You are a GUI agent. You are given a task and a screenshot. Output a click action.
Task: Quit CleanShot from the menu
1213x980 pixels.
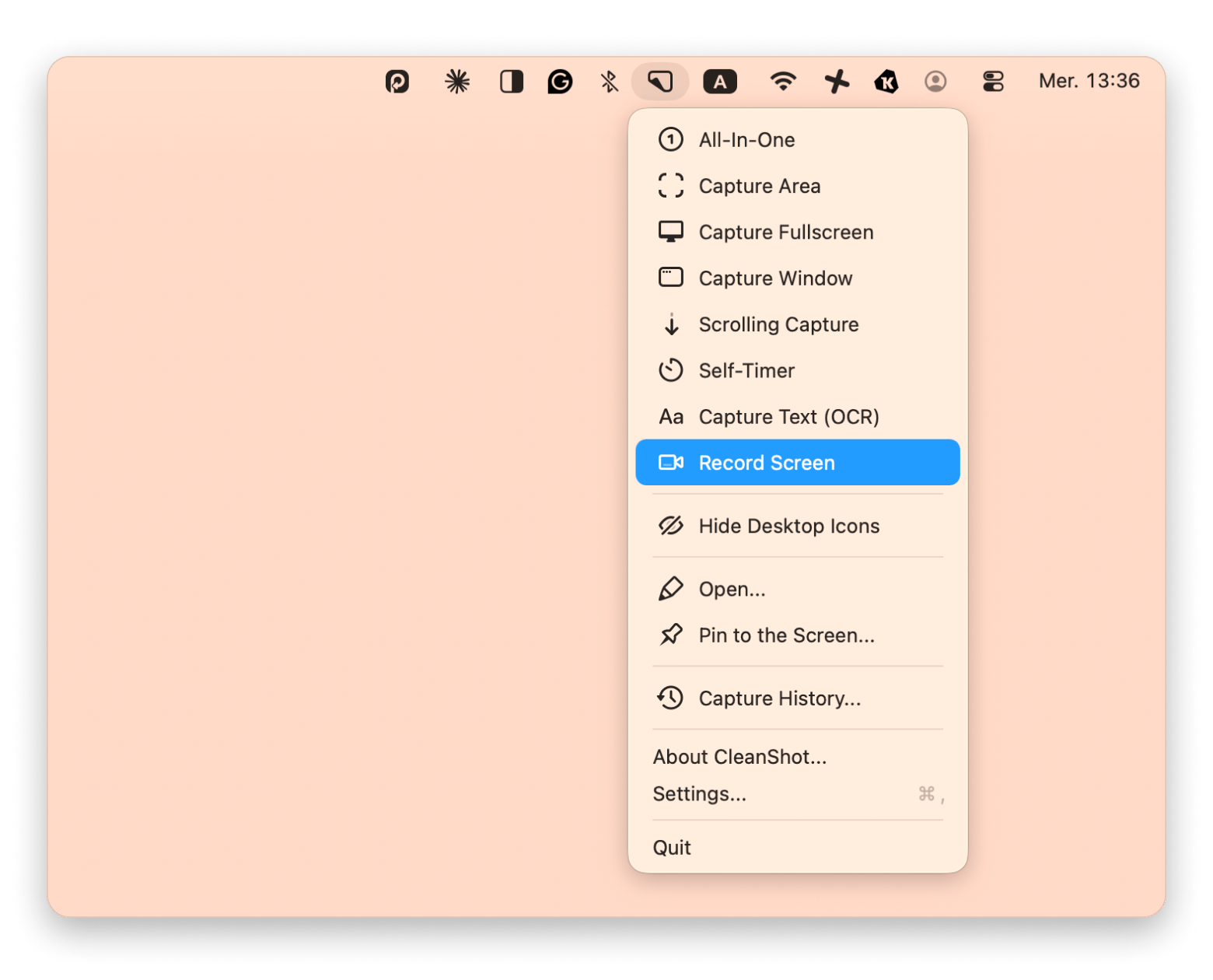click(798, 847)
